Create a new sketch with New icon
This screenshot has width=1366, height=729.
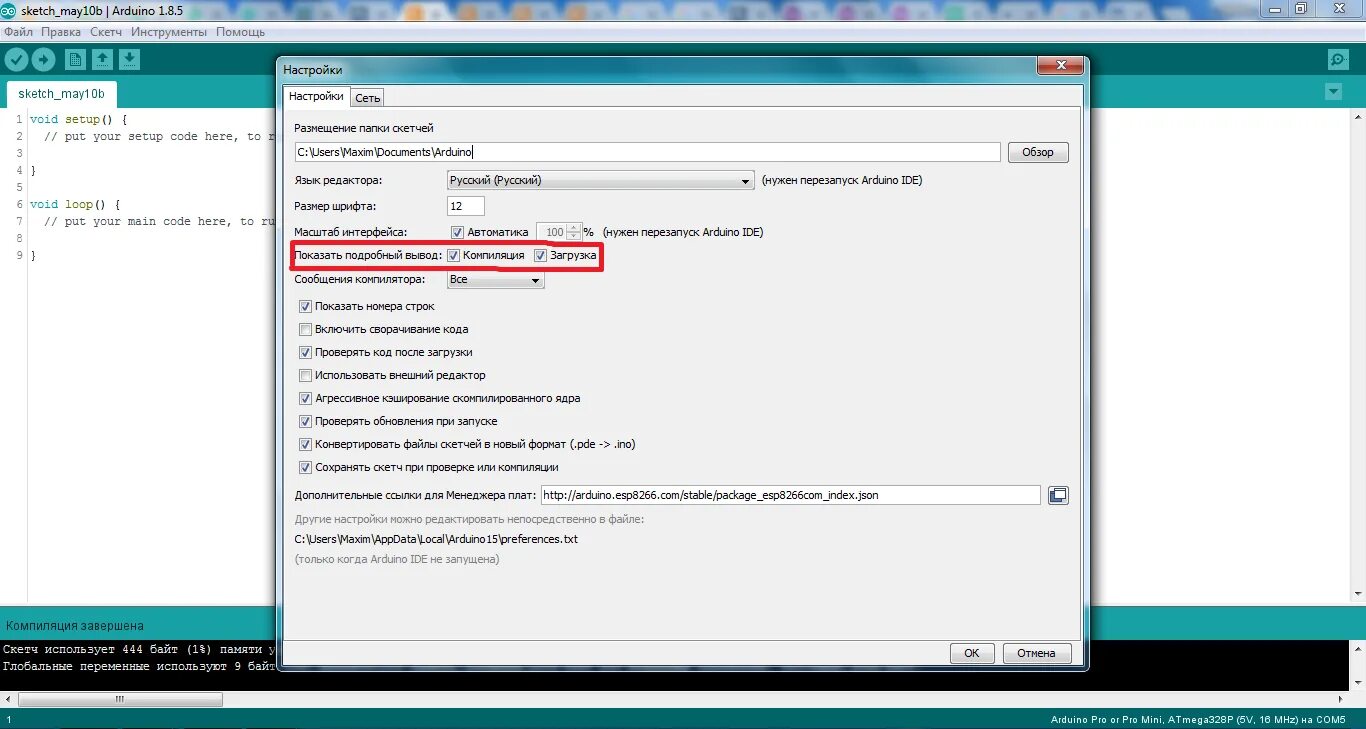tap(75, 60)
